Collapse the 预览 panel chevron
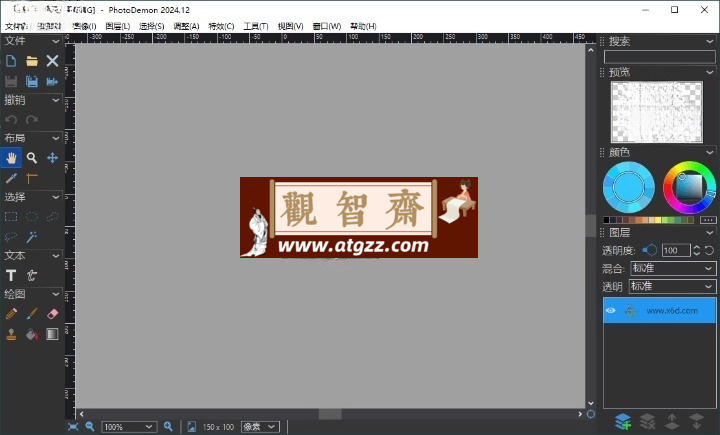Screen dimensions: 720x435 coord(710,73)
